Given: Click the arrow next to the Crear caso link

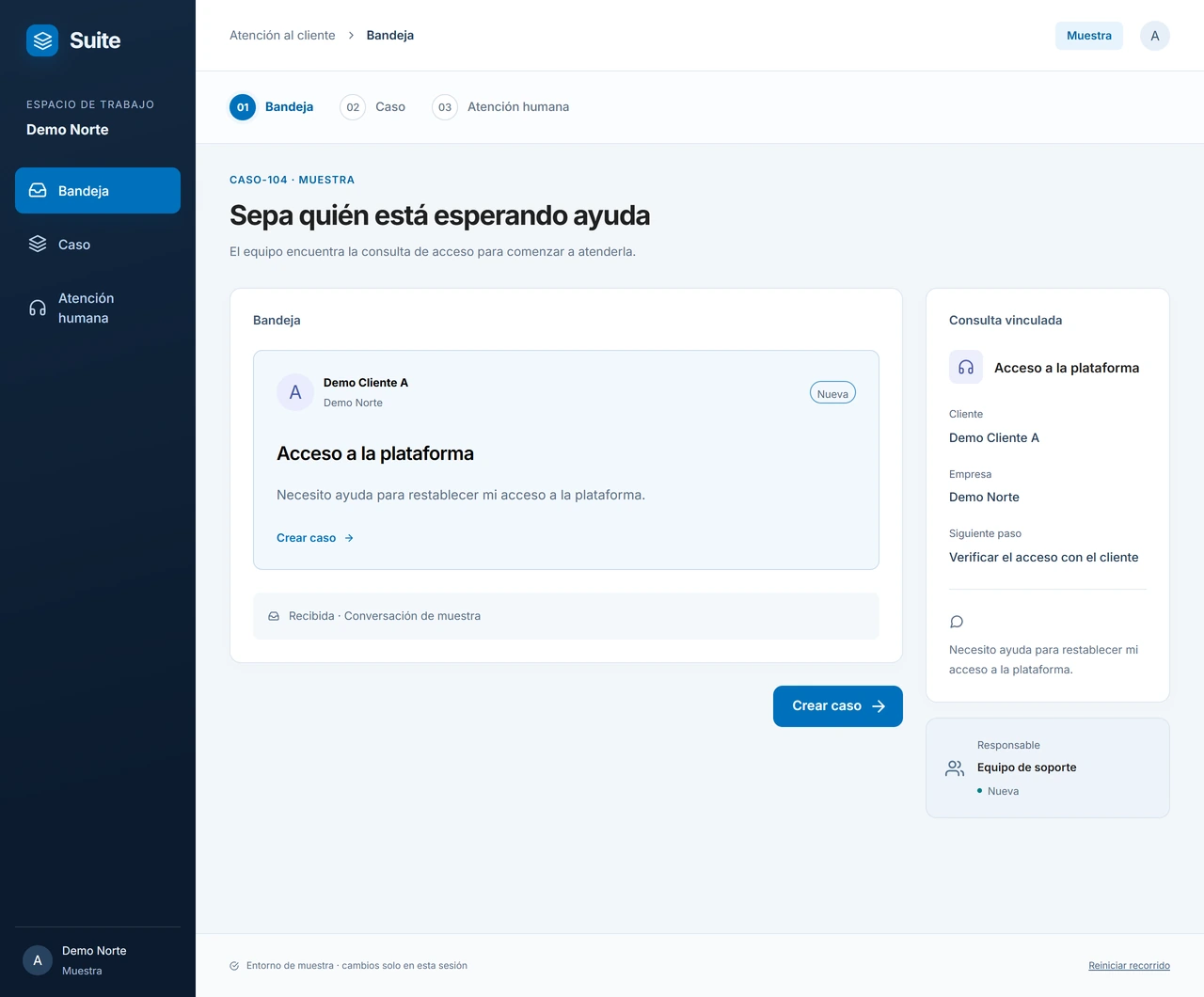Looking at the screenshot, I should pyautogui.click(x=349, y=538).
